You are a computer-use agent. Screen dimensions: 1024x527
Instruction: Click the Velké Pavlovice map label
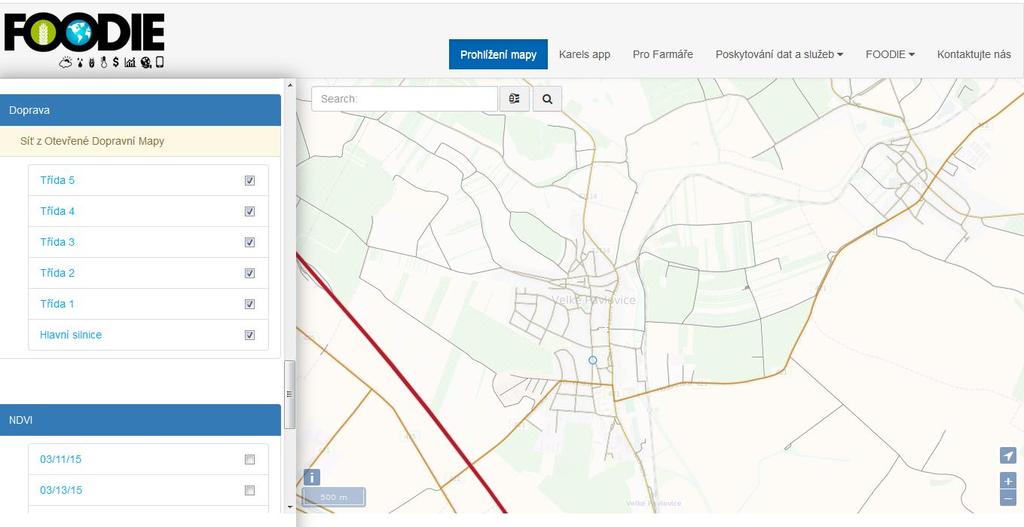pyautogui.click(x=594, y=300)
